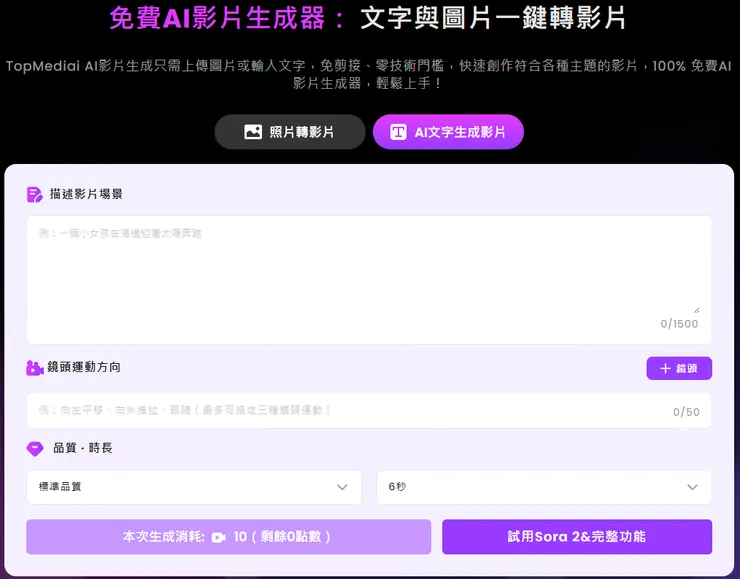
Task: Add a camera shot with ＋鏡頭 button
Action: [x=679, y=368]
